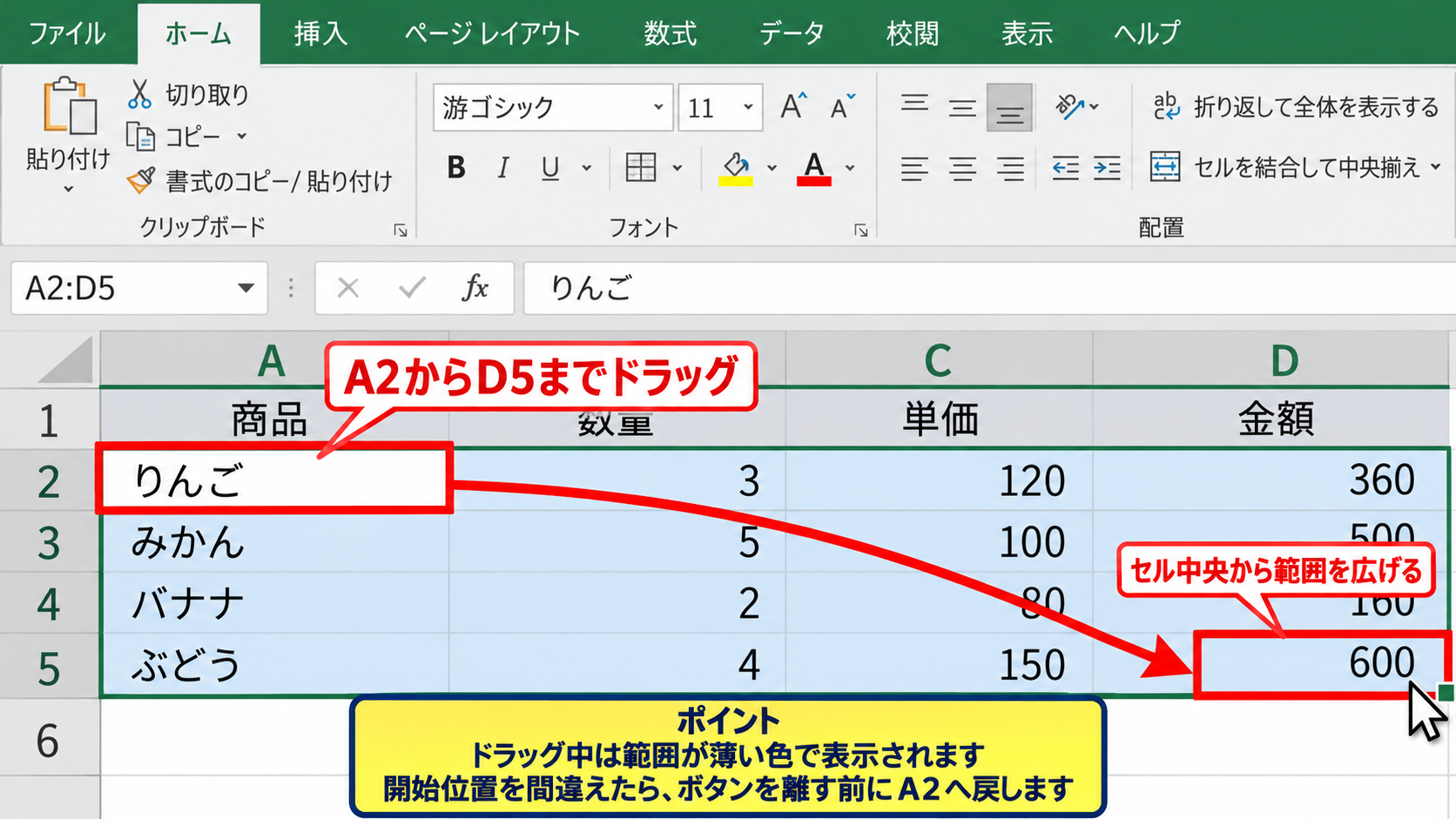Toggle bold formatting
Screen dimensions: 1456x819
pyautogui.click(x=456, y=167)
